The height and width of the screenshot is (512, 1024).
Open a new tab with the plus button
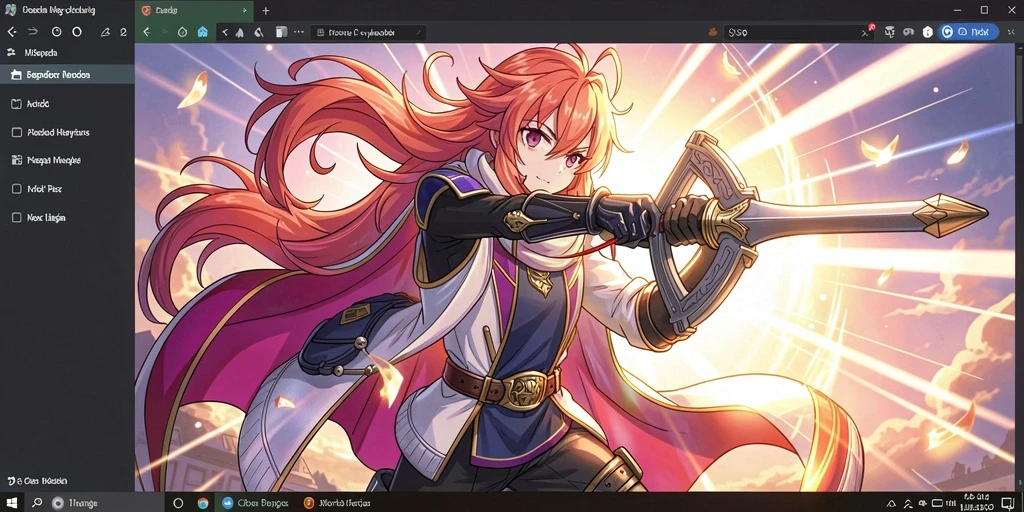pyautogui.click(x=265, y=10)
